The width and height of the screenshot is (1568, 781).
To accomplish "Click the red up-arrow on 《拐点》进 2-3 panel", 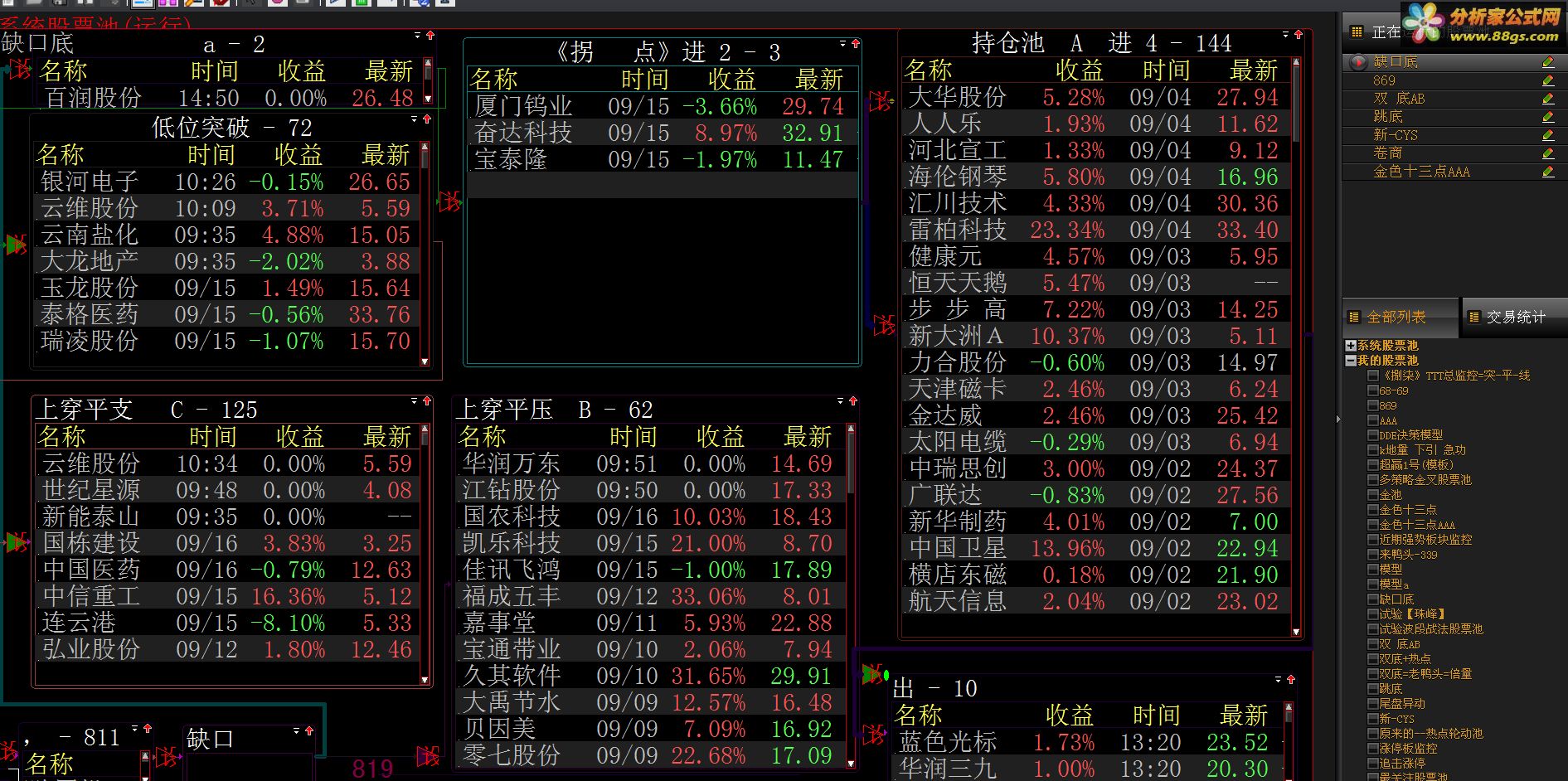I will [855, 43].
